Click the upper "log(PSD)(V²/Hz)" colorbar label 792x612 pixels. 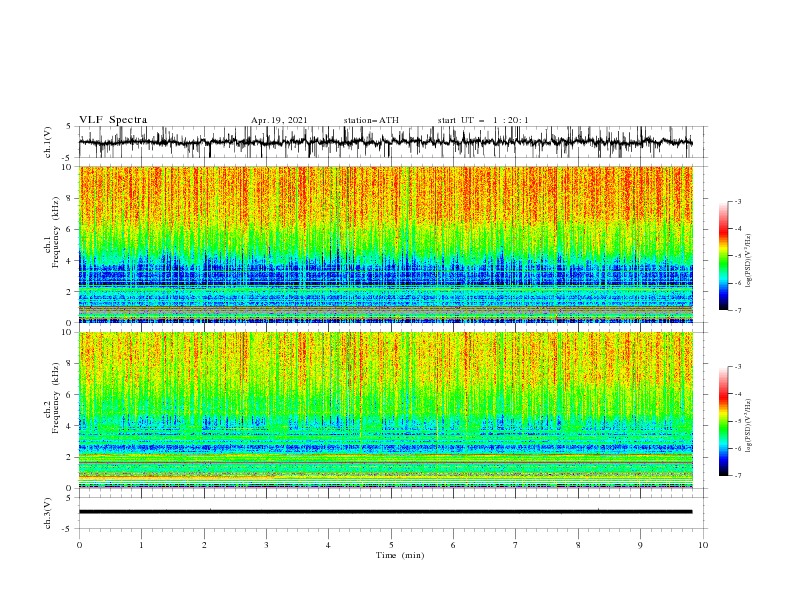click(x=749, y=261)
